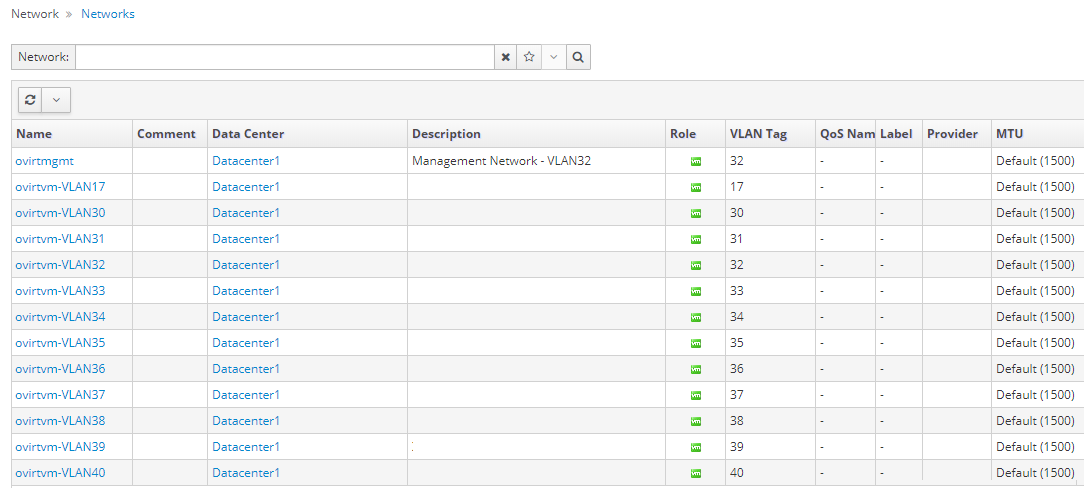Screen dimensions: 1084x488
Task: Bookmark the current search with star icon
Action: tap(529, 57)
